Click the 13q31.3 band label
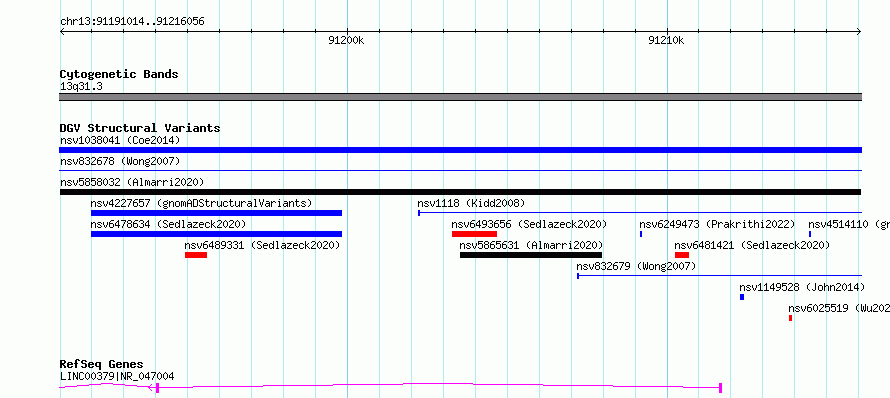890x398 pixels. 81,87
